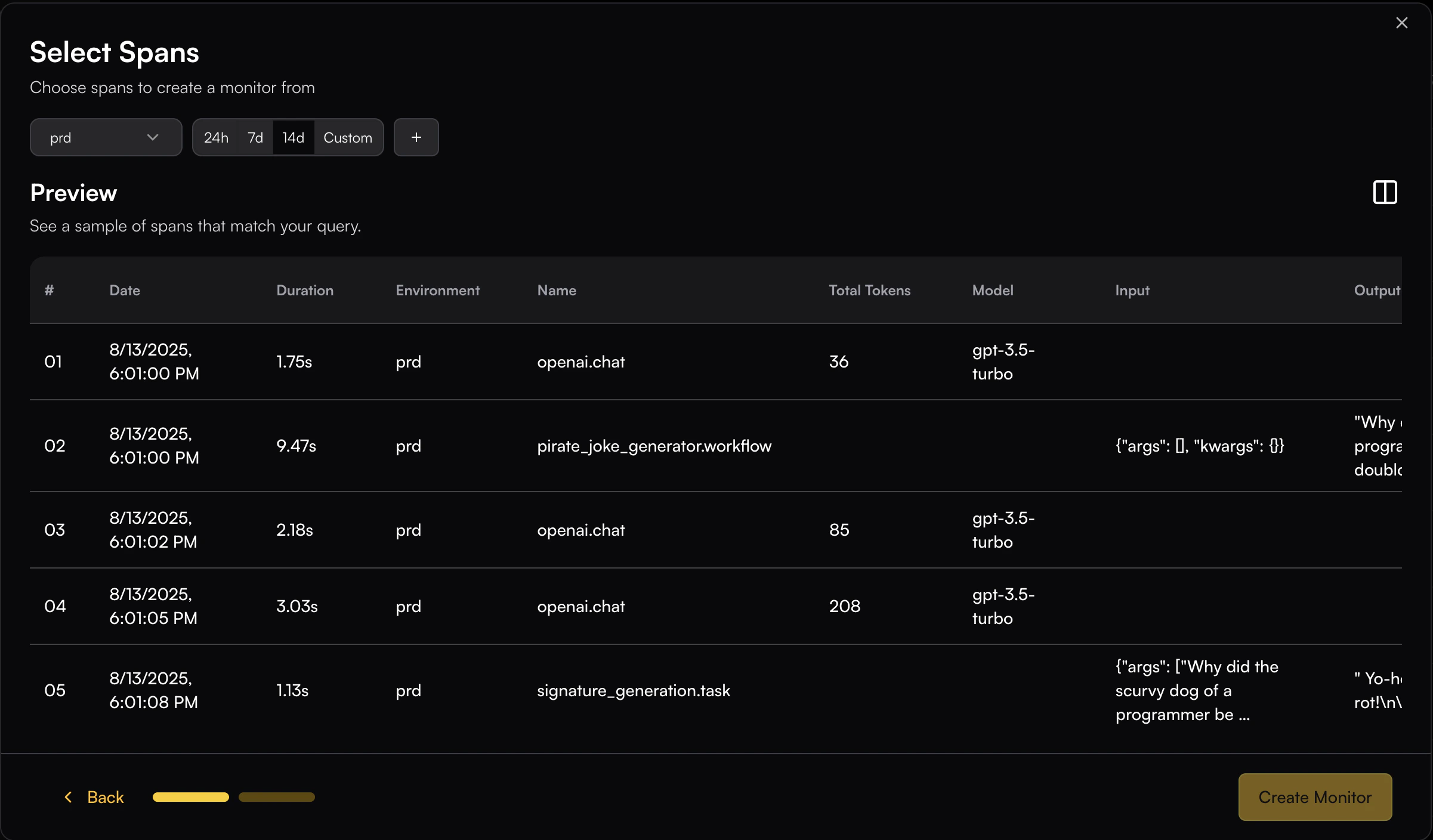The width and height of the screenshot is (1433, 840).
Task: Click the second dimmed progress step bar
Action: (276, 797)
